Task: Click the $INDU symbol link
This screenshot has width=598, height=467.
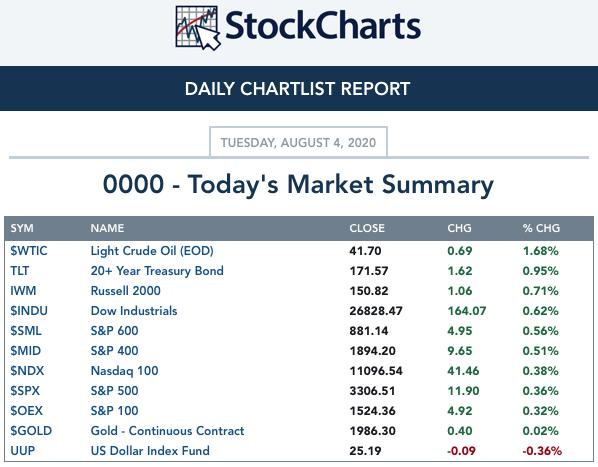Action: (29, 311)
